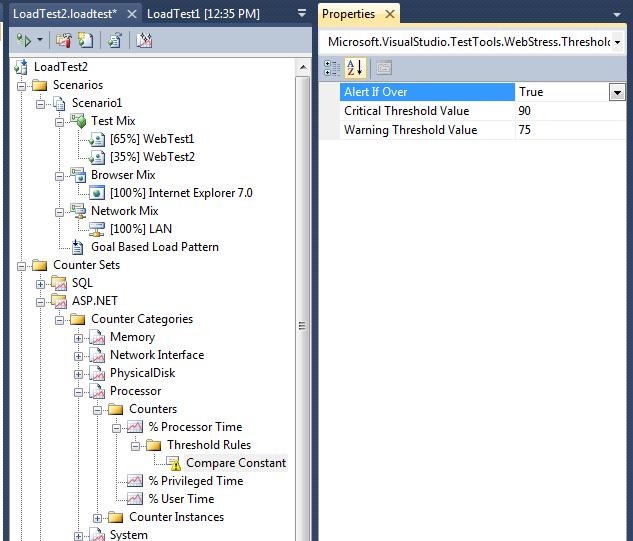Open the Properties object selector dropdown
This screenshot has width=633, height=541.
617,42
